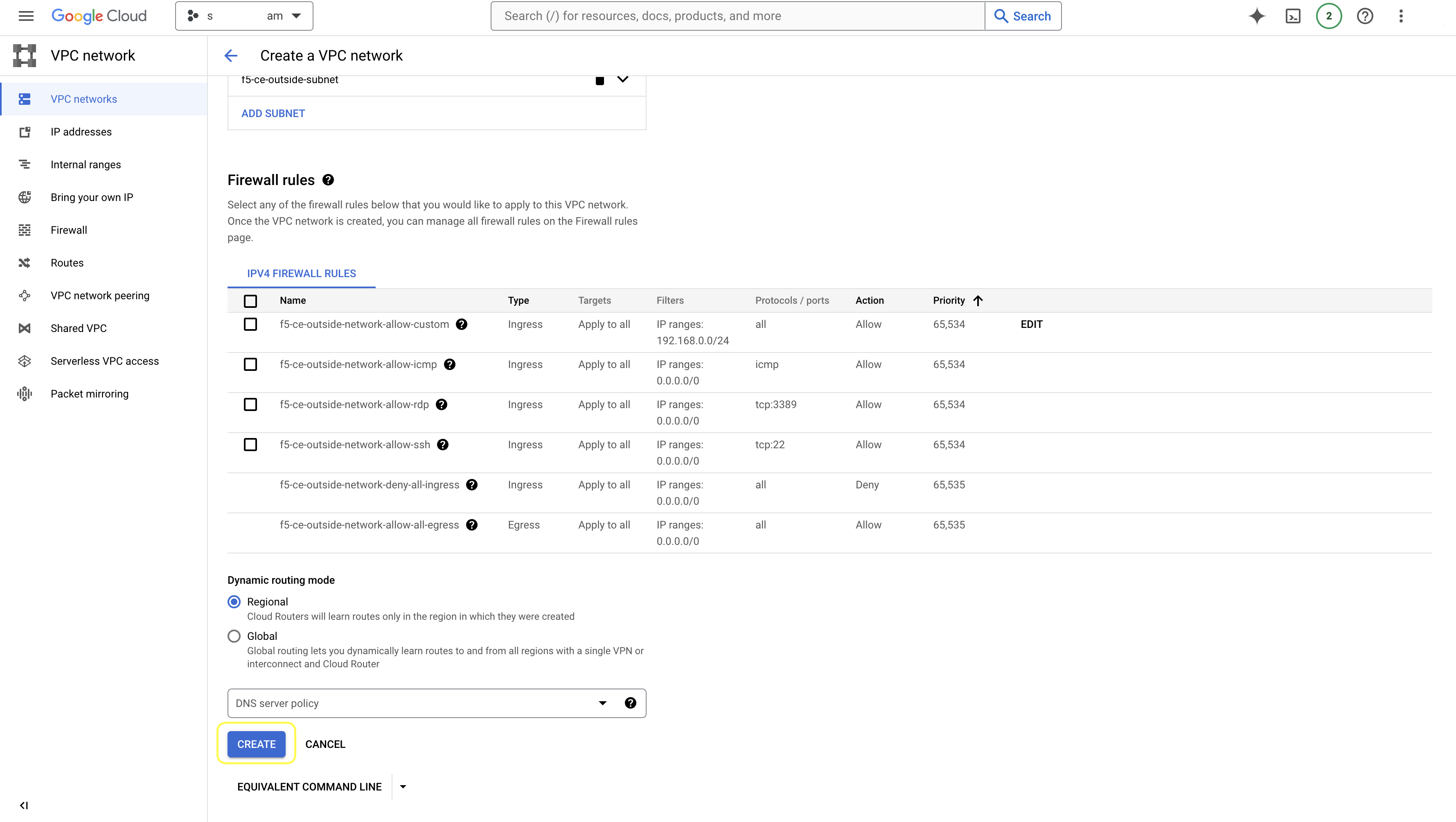Open Firewall in the sidebar menu

68,230
